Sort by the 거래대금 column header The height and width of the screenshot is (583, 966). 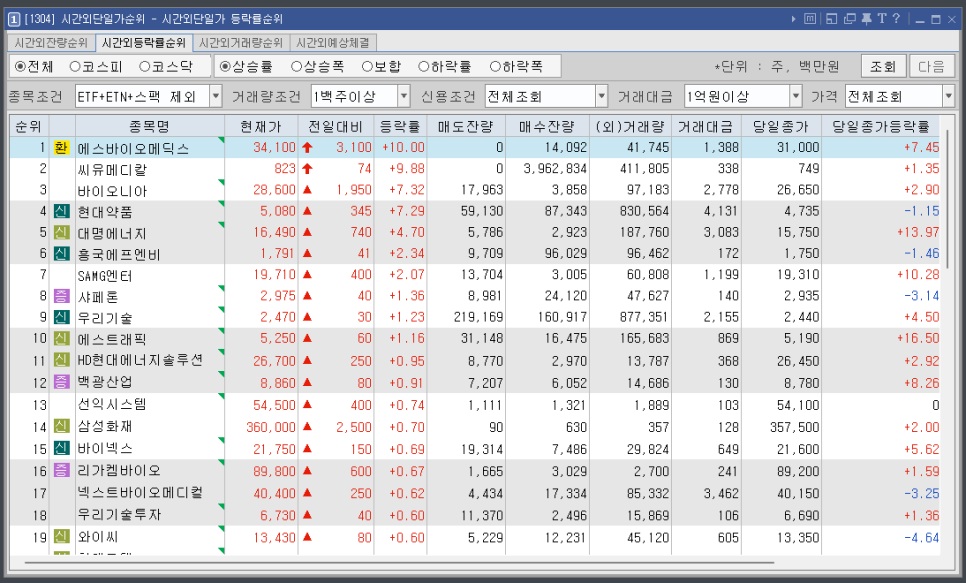pyautogui.click(x=706, y=126)
